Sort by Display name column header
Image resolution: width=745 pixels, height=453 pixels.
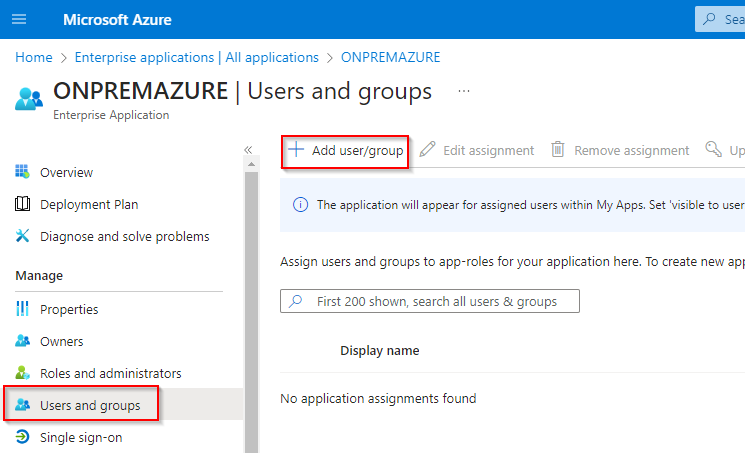380,351
